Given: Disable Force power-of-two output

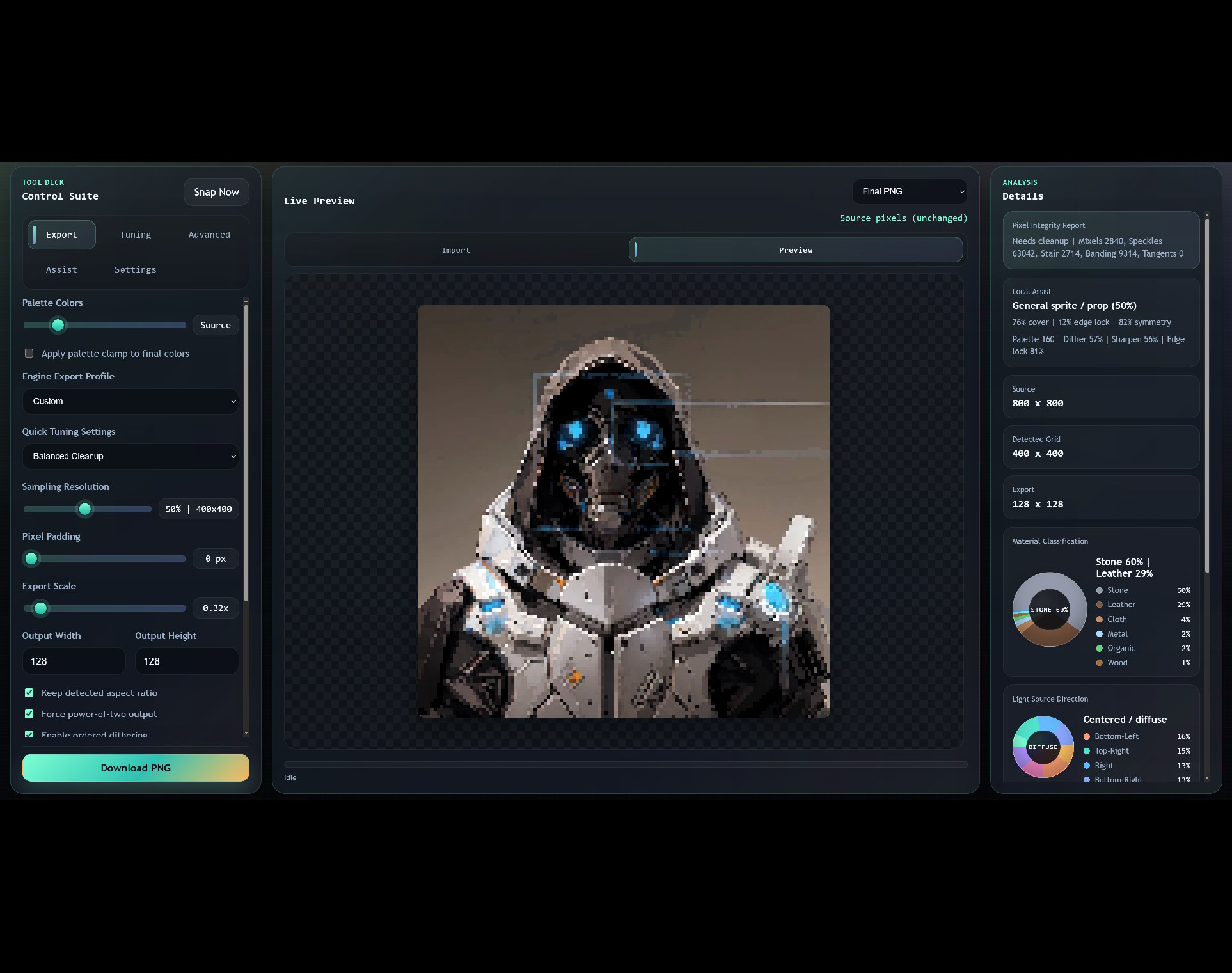Looking at the screenshot, I should [x=29, y=714].
